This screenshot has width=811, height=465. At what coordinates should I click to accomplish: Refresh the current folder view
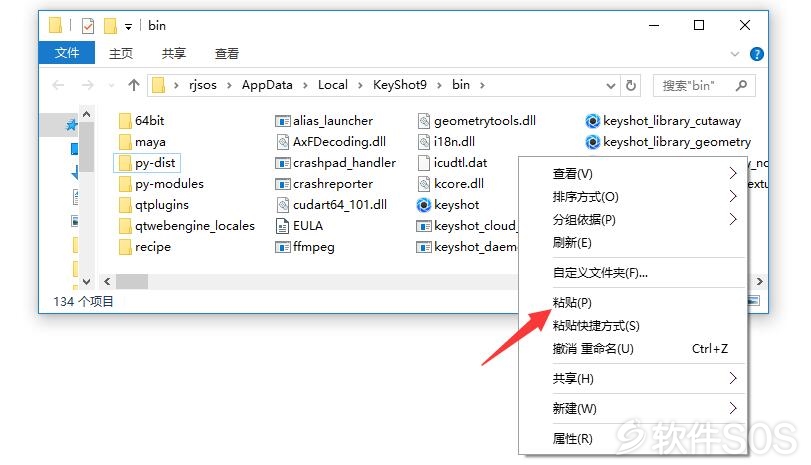[630, 85]
